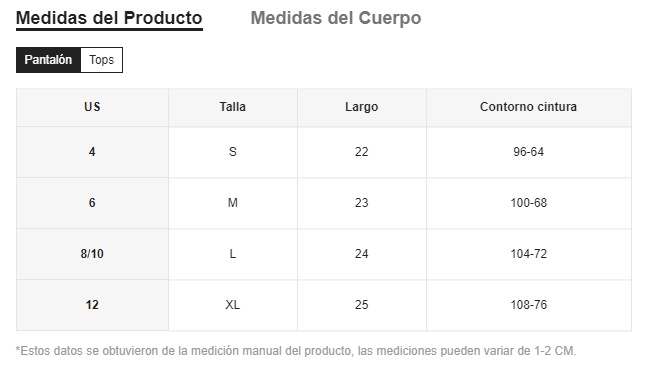The height and width of the screenshot is (371, 646).
Task: Click the manual measurement disclaimer note
Action: [x=296, y=351]
